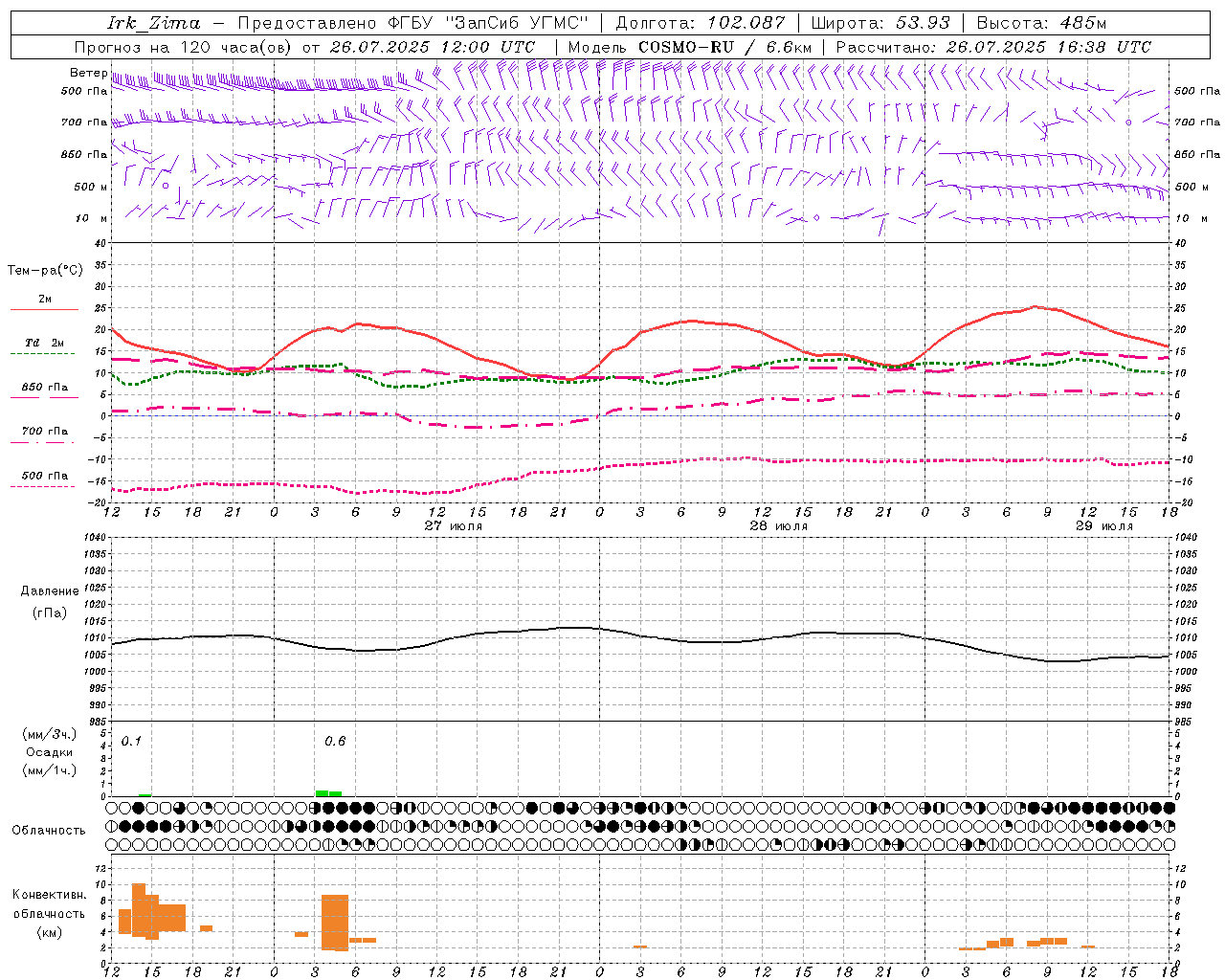Click the "2м" temperature legend entry

(x=45, y=299)
